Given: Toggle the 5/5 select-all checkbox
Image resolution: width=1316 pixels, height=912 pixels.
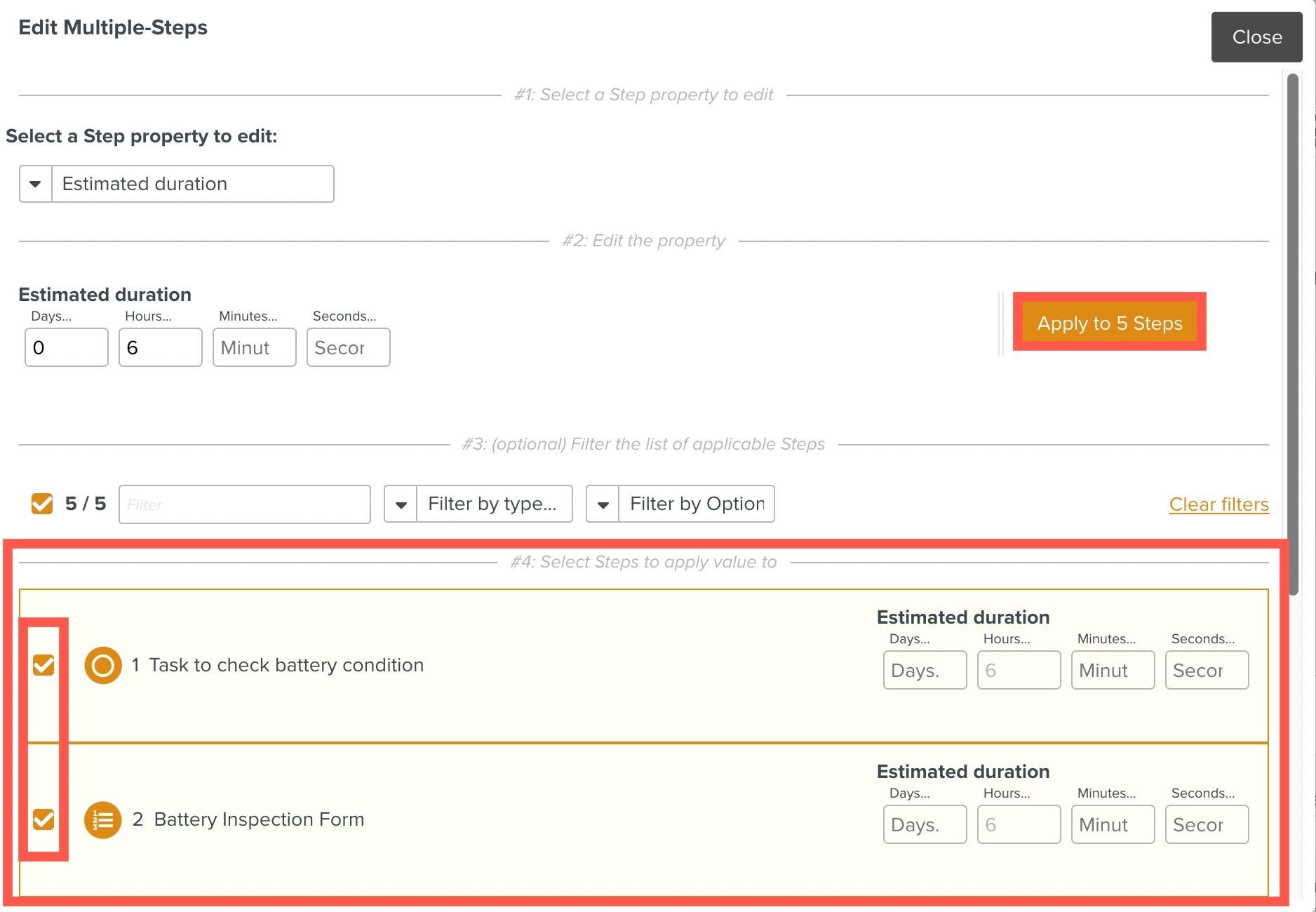Looking at the screenshot, I should (x=42, y=504).
